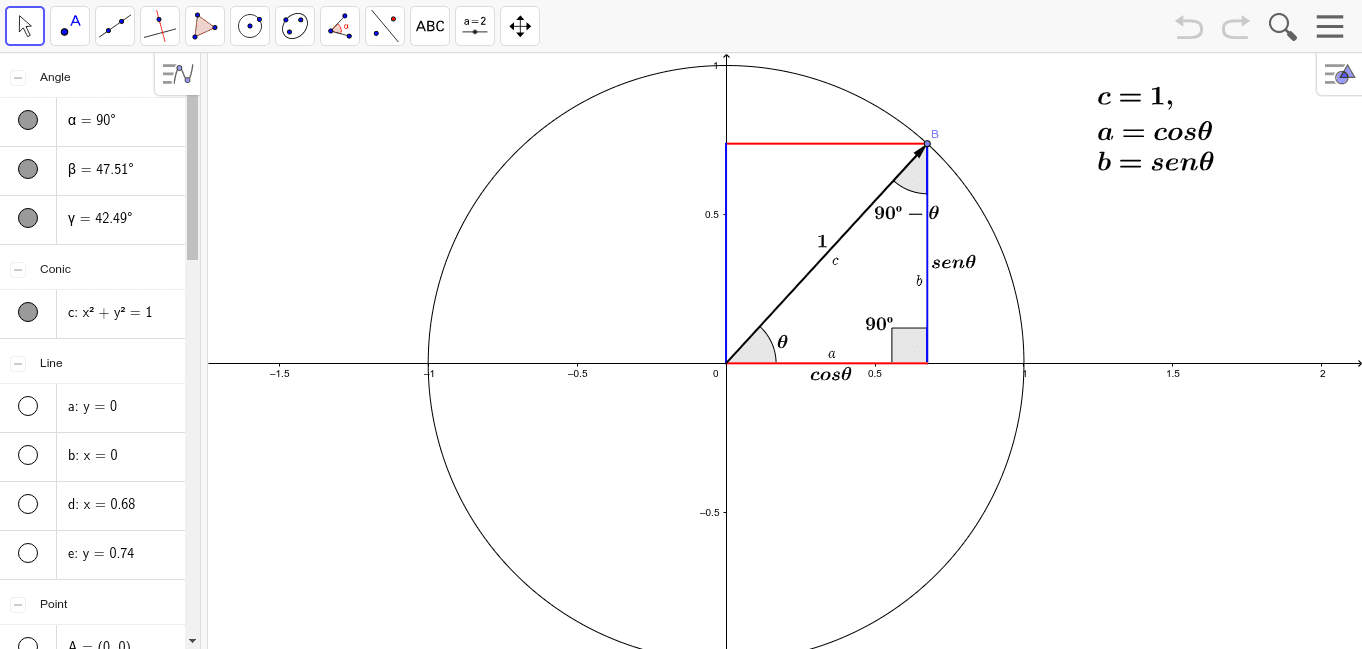Open the Graphics view style bar
Viewport: 1362px width, 649px height.
point(1339,73)
